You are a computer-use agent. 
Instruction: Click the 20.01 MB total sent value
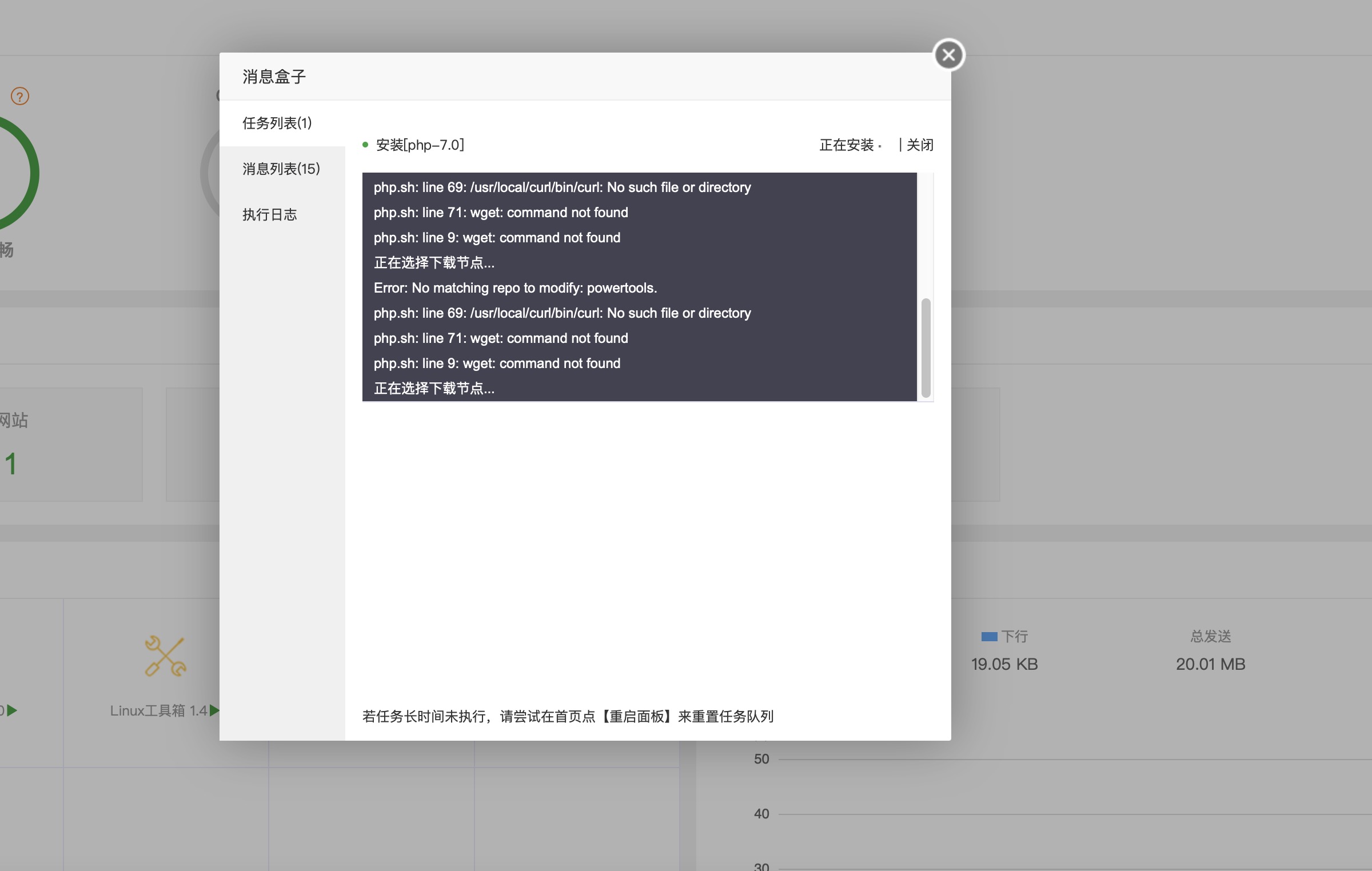pyautogui.click(x=1211, y=664)
